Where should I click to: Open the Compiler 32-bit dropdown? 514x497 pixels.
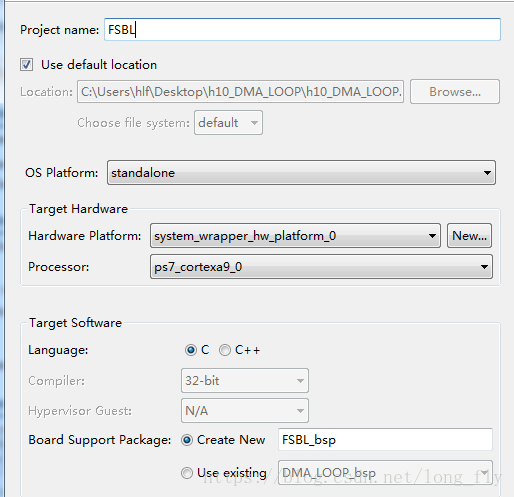(x=245, y=380)
